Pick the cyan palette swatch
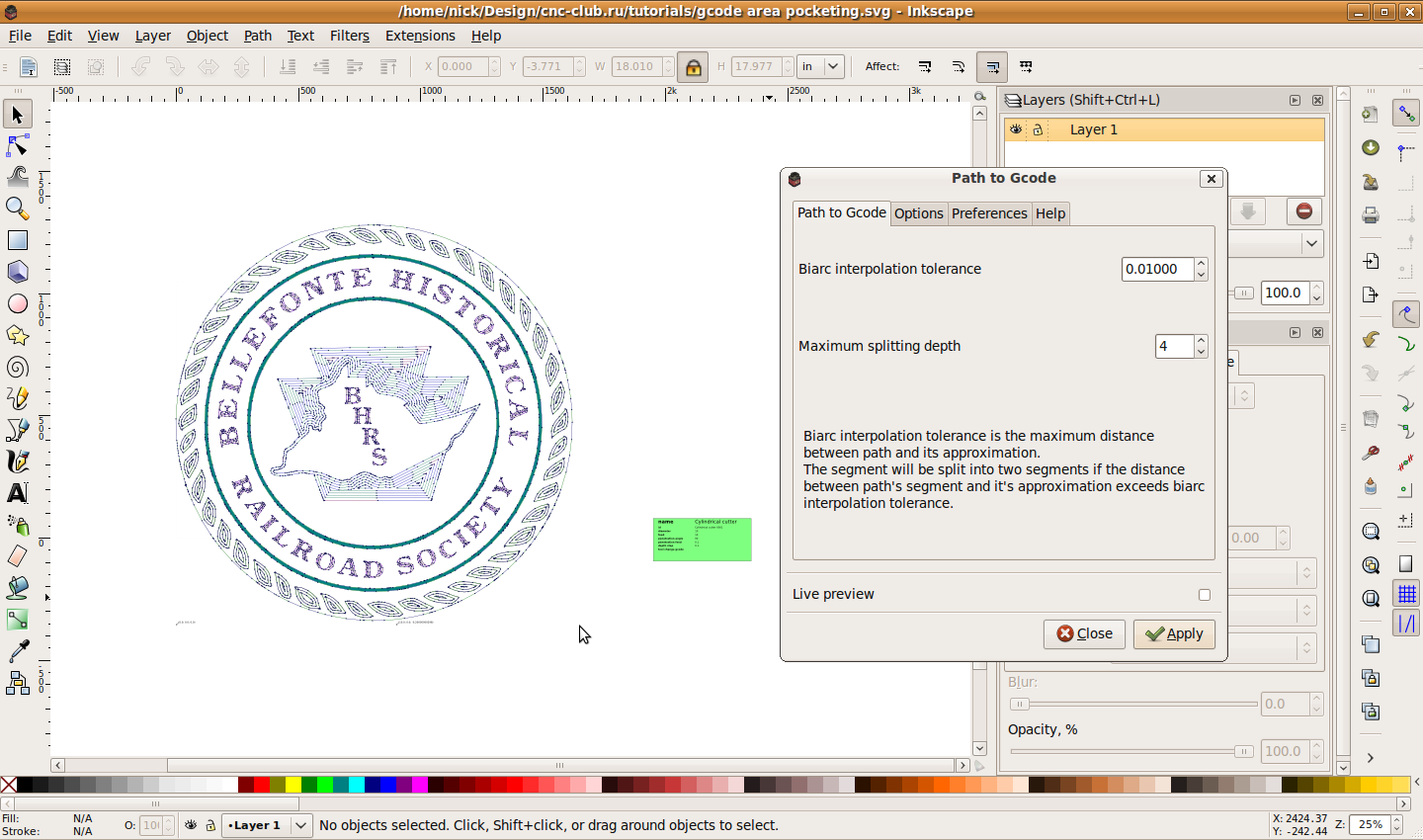The height and width of the screenshot is (840, 1423). [357, 786]
